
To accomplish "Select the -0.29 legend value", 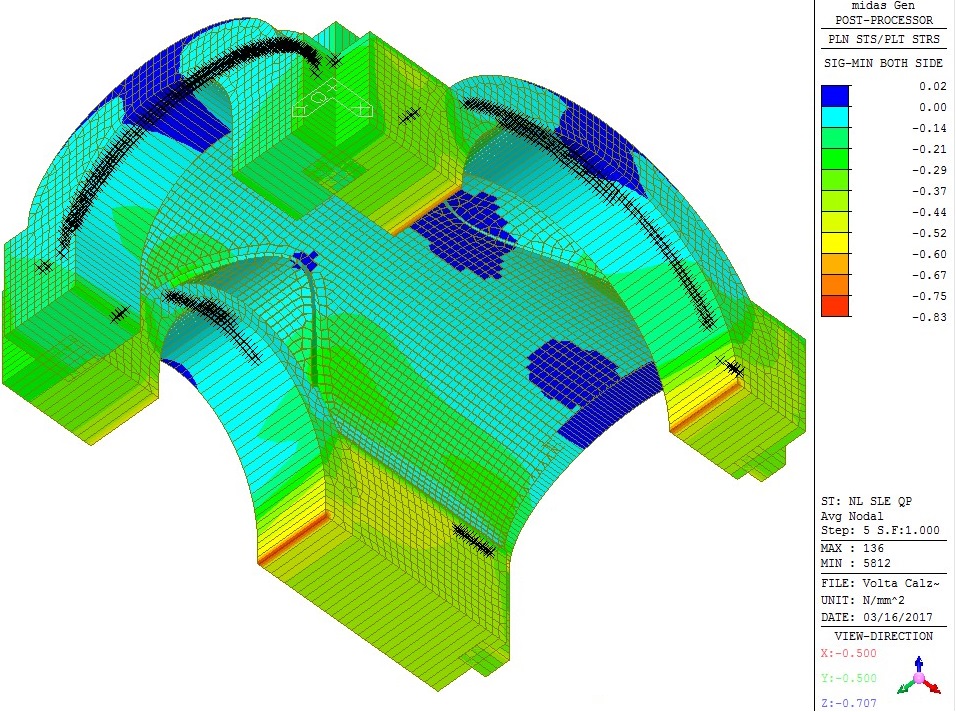I will (929, 170).
